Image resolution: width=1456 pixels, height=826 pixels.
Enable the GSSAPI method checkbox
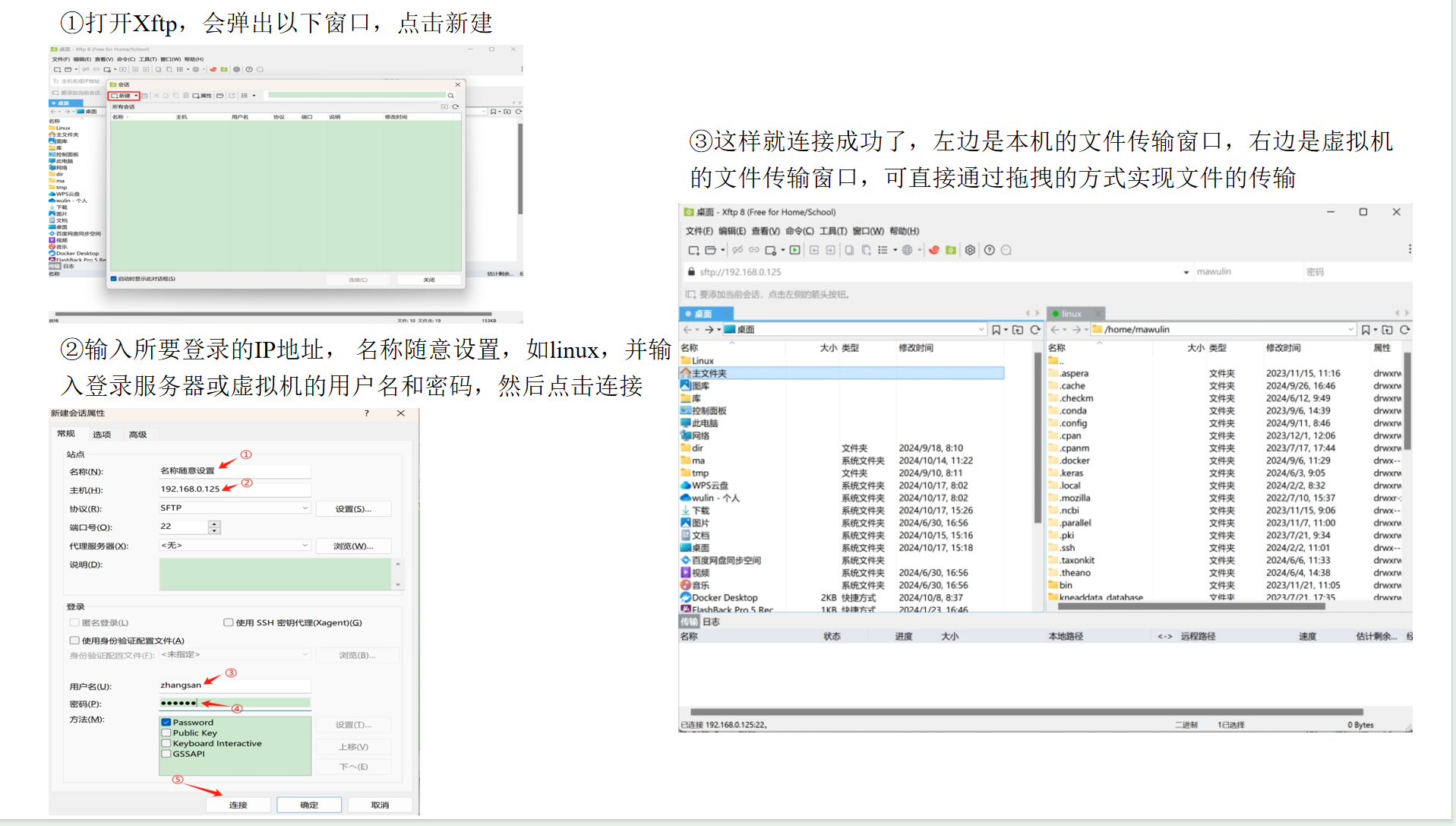point(166,754)
